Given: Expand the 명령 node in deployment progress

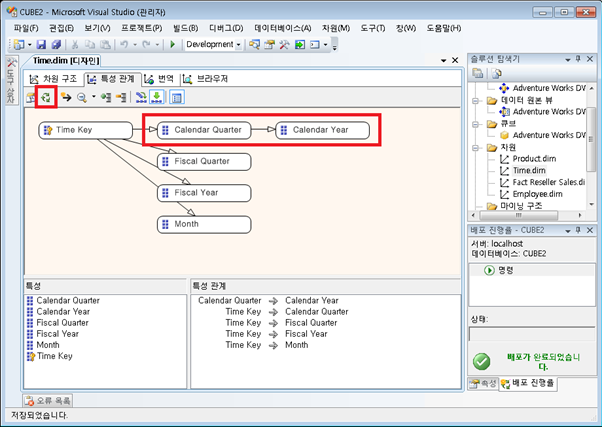Looking at the screenshot, I should click(x=489, y=270).
